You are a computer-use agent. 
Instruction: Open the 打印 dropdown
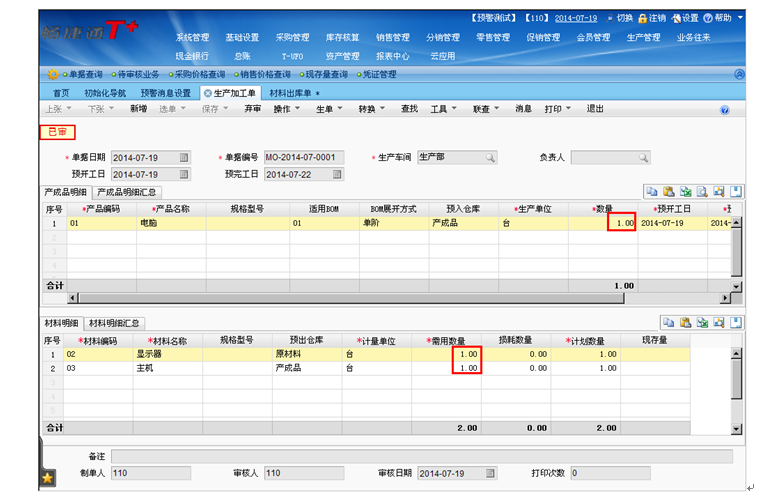click(557, 109)
